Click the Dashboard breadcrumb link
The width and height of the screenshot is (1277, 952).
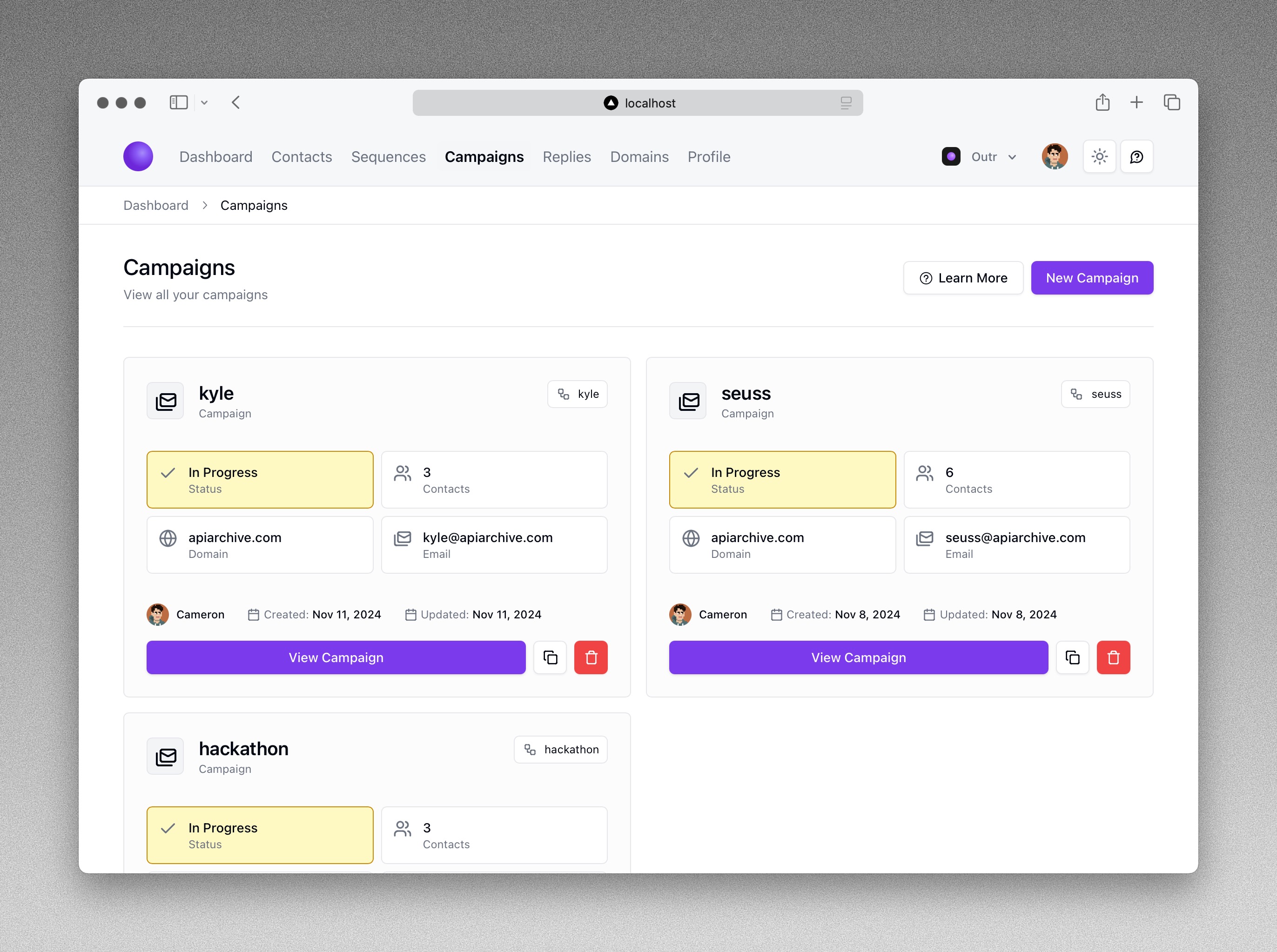pos(155,205)
